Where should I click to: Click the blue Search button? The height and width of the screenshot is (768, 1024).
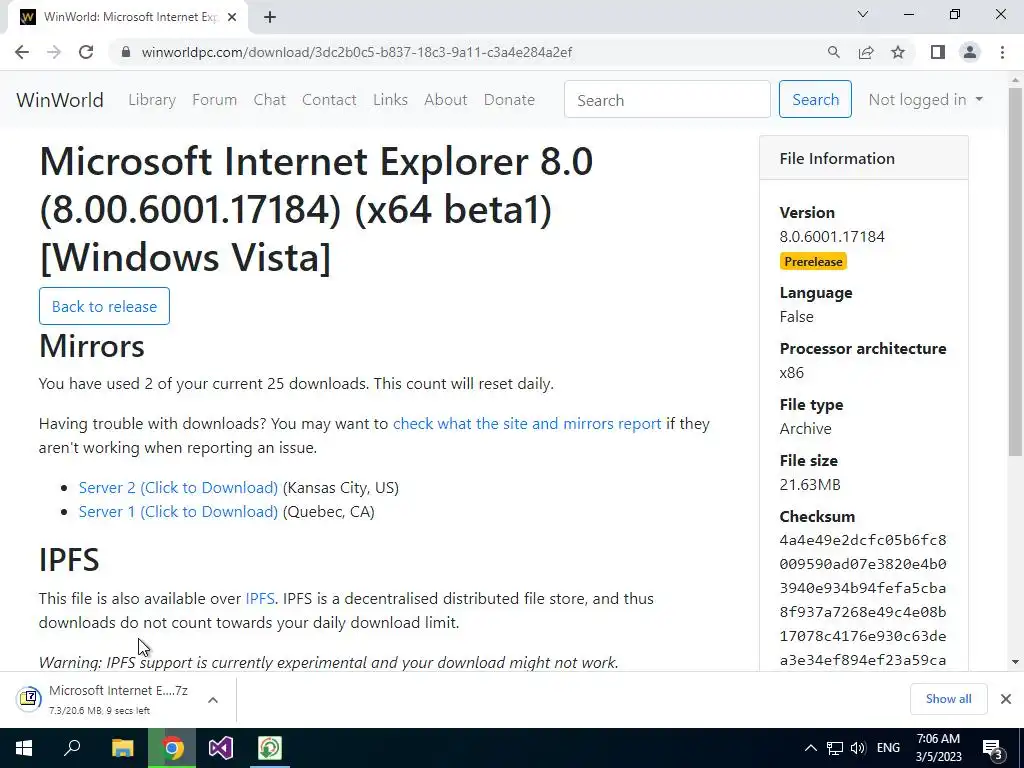pos(815,99)
